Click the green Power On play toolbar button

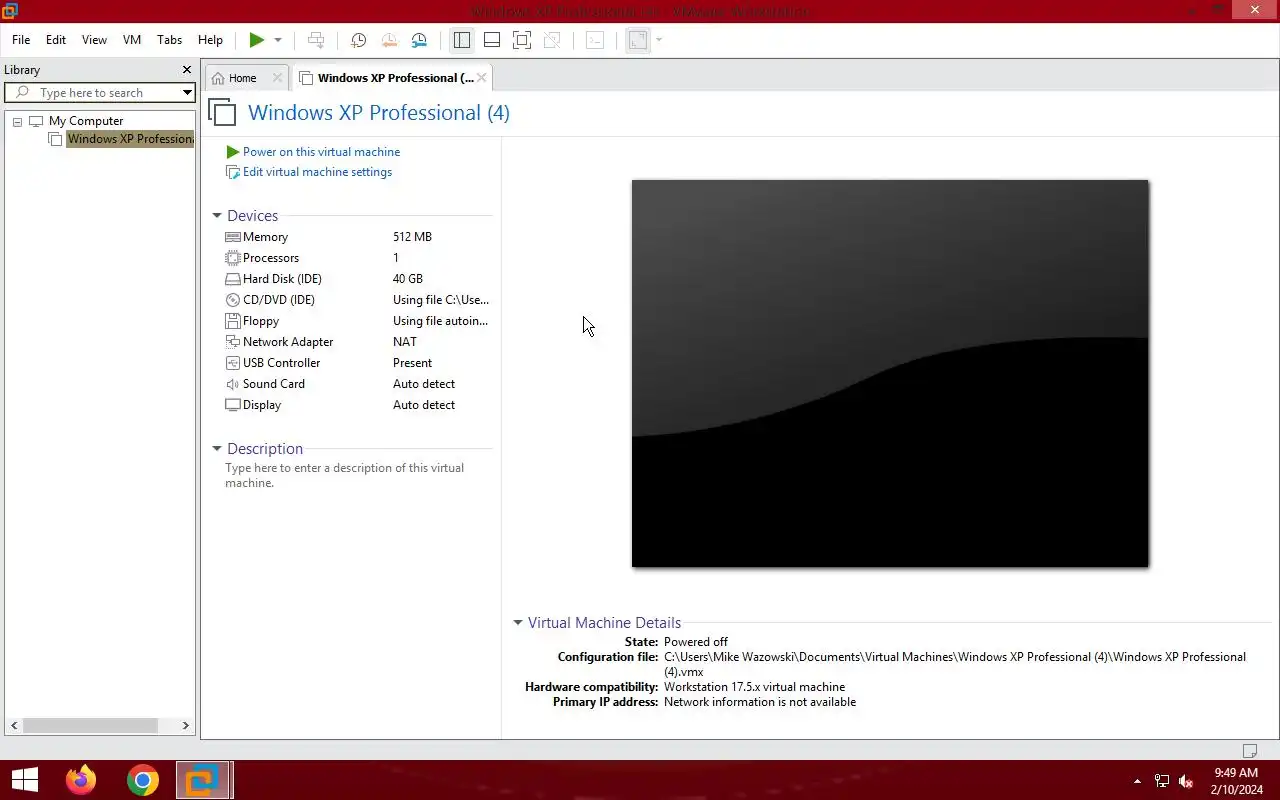click(257, 40)
